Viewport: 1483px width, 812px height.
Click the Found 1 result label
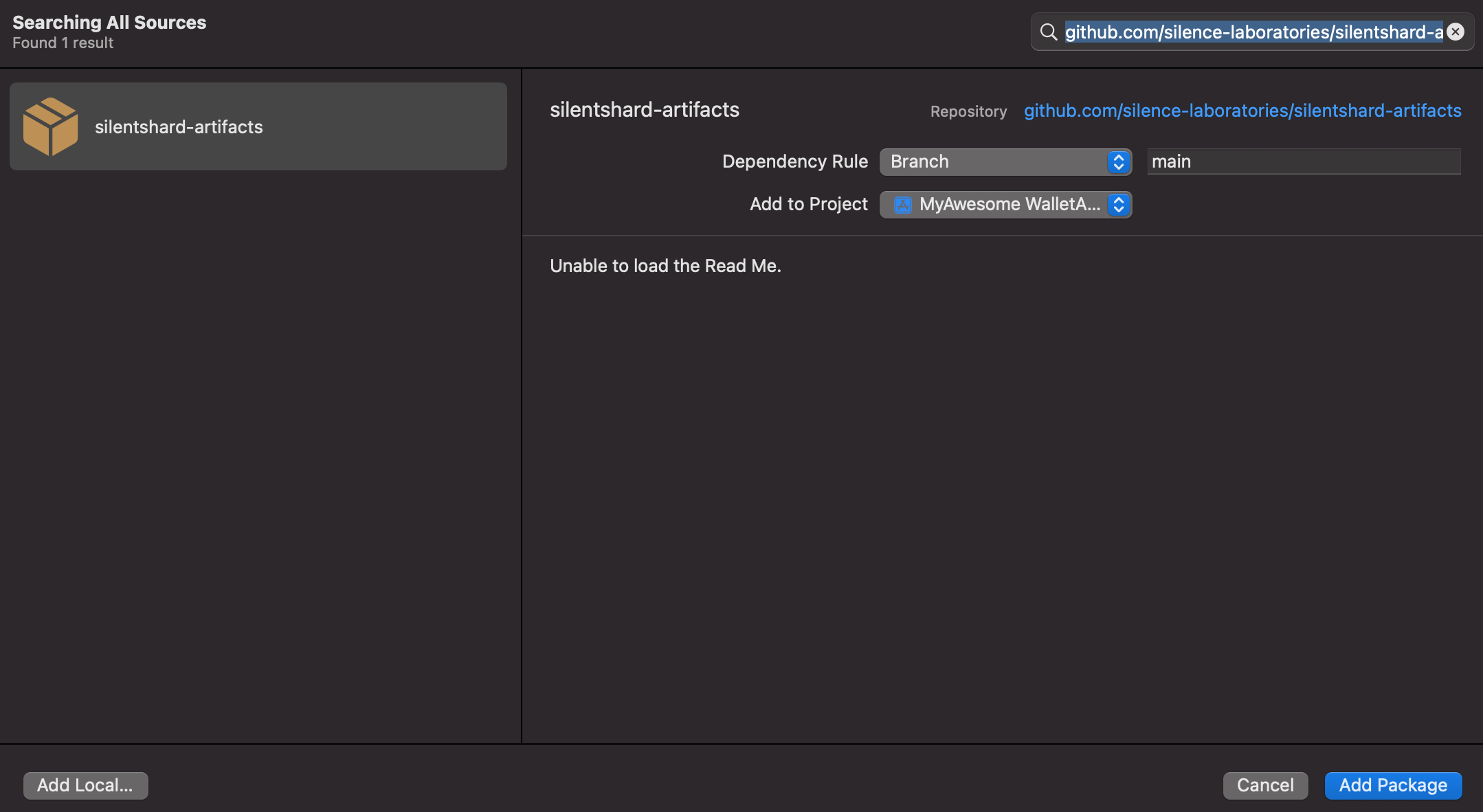[x=63, y=43]
